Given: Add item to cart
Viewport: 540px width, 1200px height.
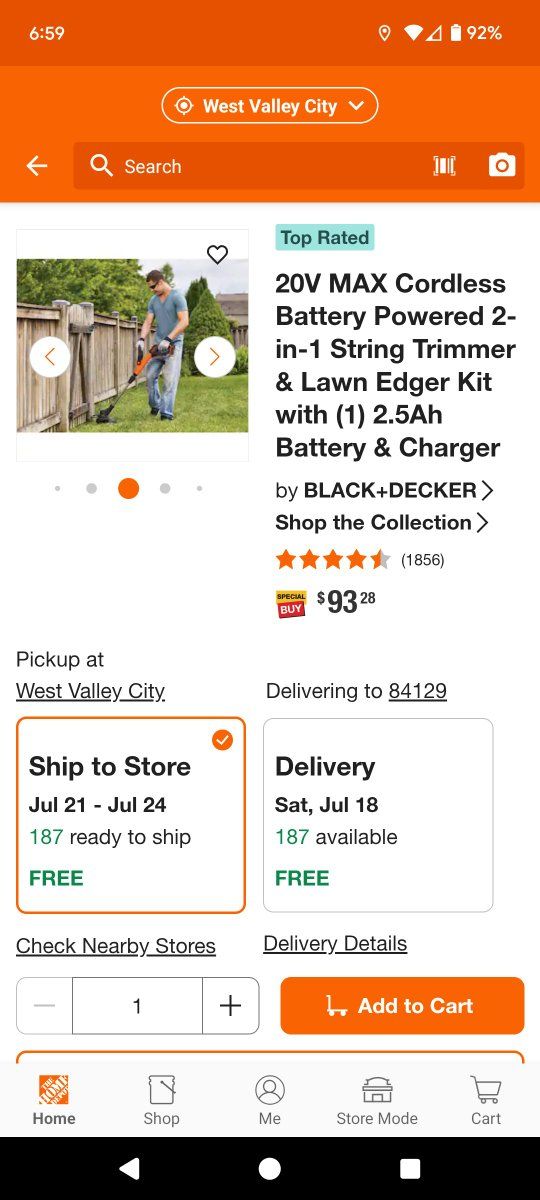Looking at the screenshot, I should 402,1006.
